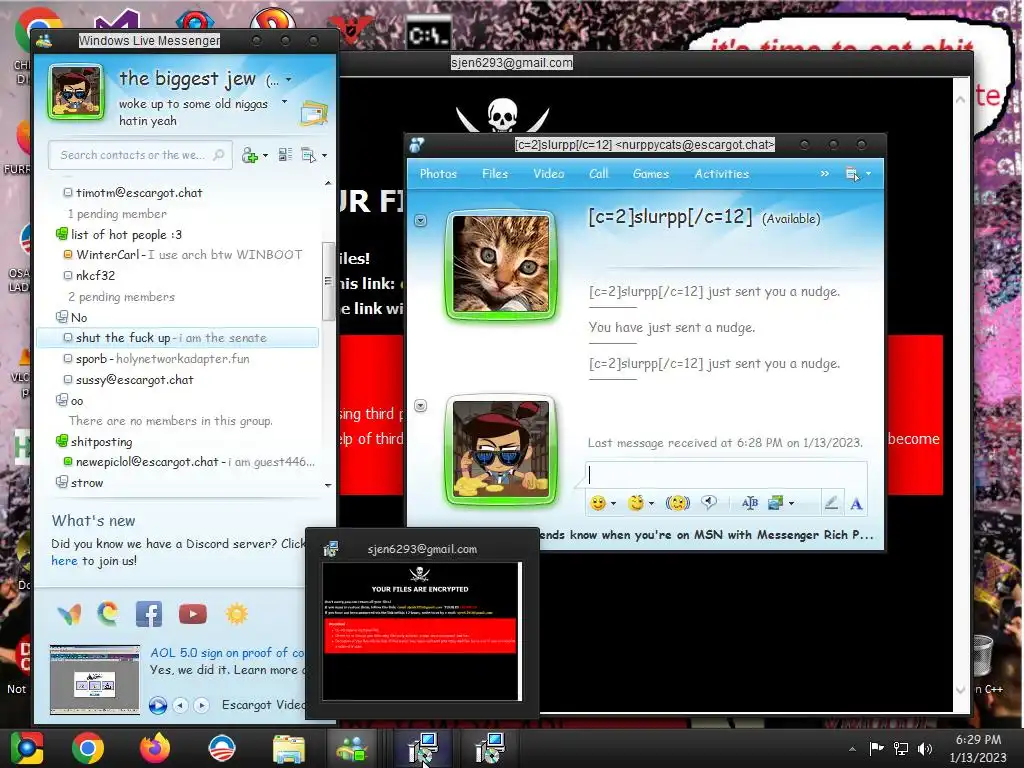Collapse the 'No' group

pos(61,317)
